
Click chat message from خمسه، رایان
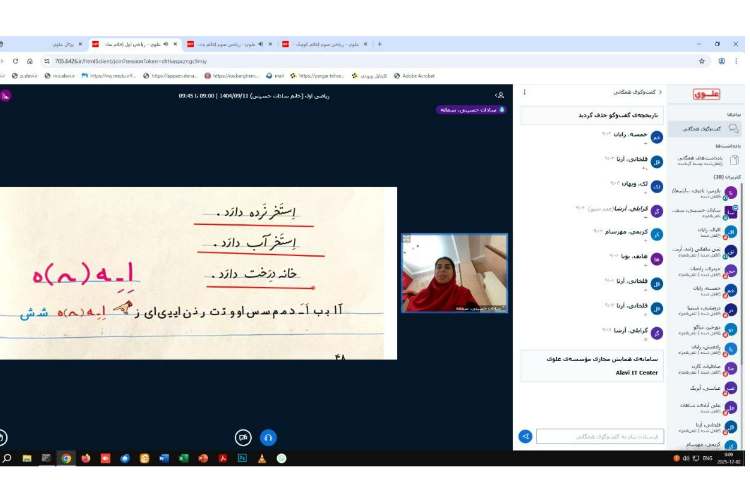click(632, 136)
